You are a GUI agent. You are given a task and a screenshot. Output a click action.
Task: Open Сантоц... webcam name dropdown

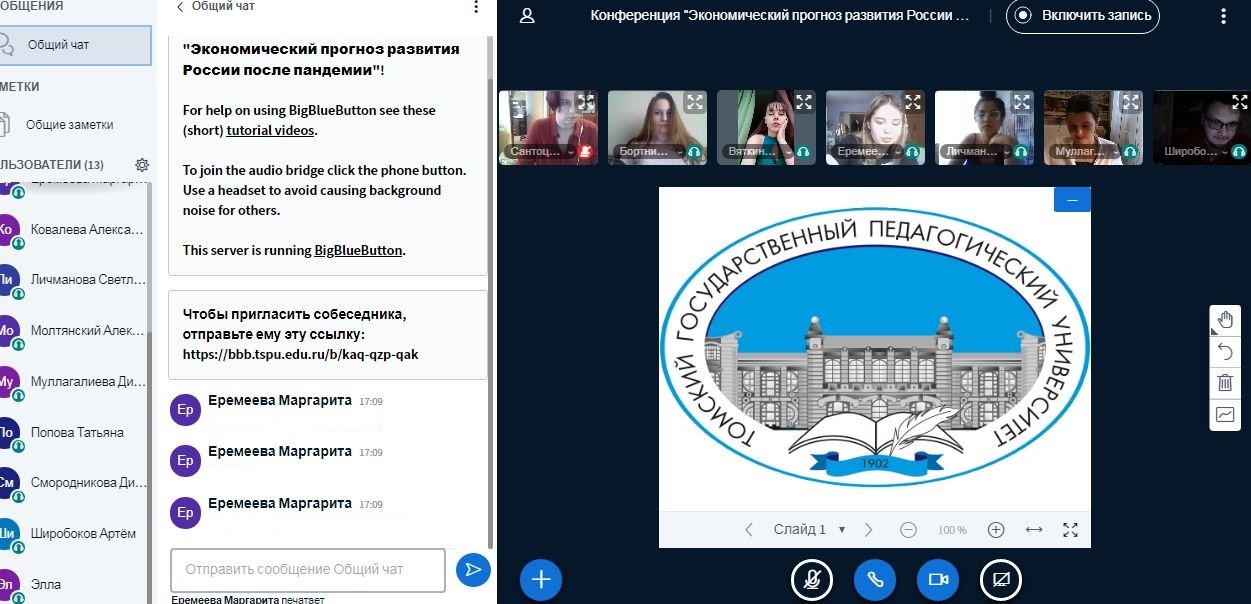tap(540, 152)
